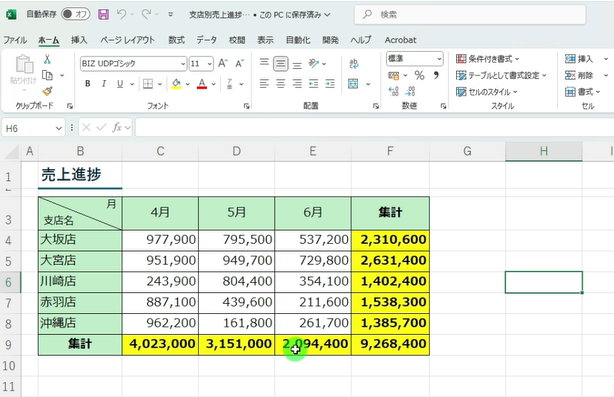Select the 川崎店 cell
Screen dimensions: 614x397
[x=80, y=282]
